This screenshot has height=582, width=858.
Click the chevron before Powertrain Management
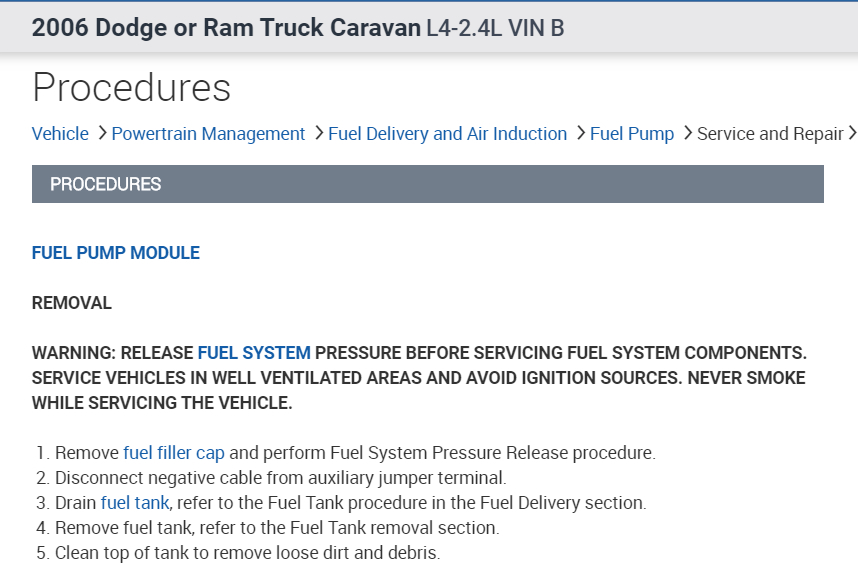click(x=101, y=133)
